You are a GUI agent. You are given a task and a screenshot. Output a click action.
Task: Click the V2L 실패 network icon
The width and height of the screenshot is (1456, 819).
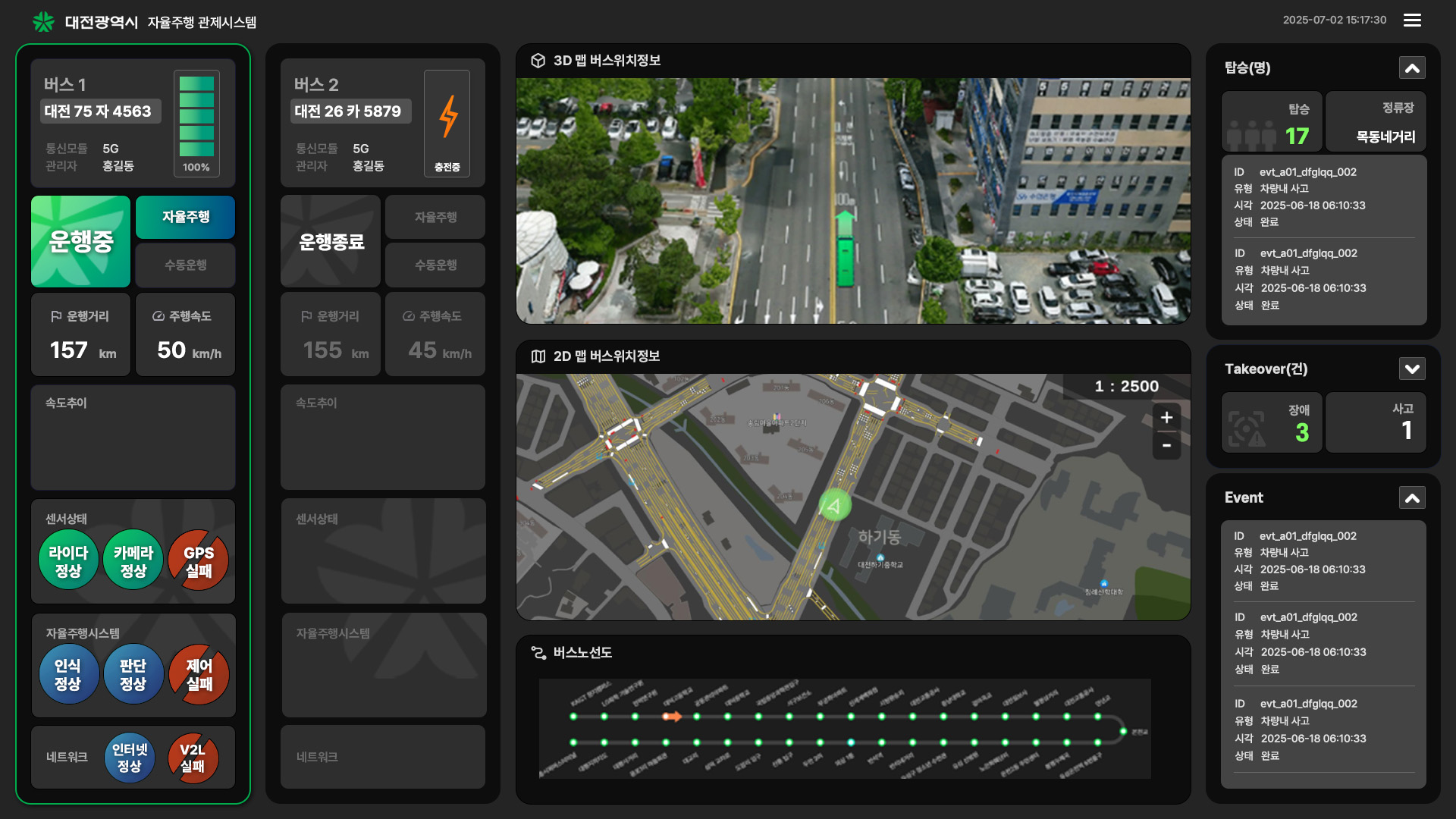pyautogui.click(x=193, y=758)
